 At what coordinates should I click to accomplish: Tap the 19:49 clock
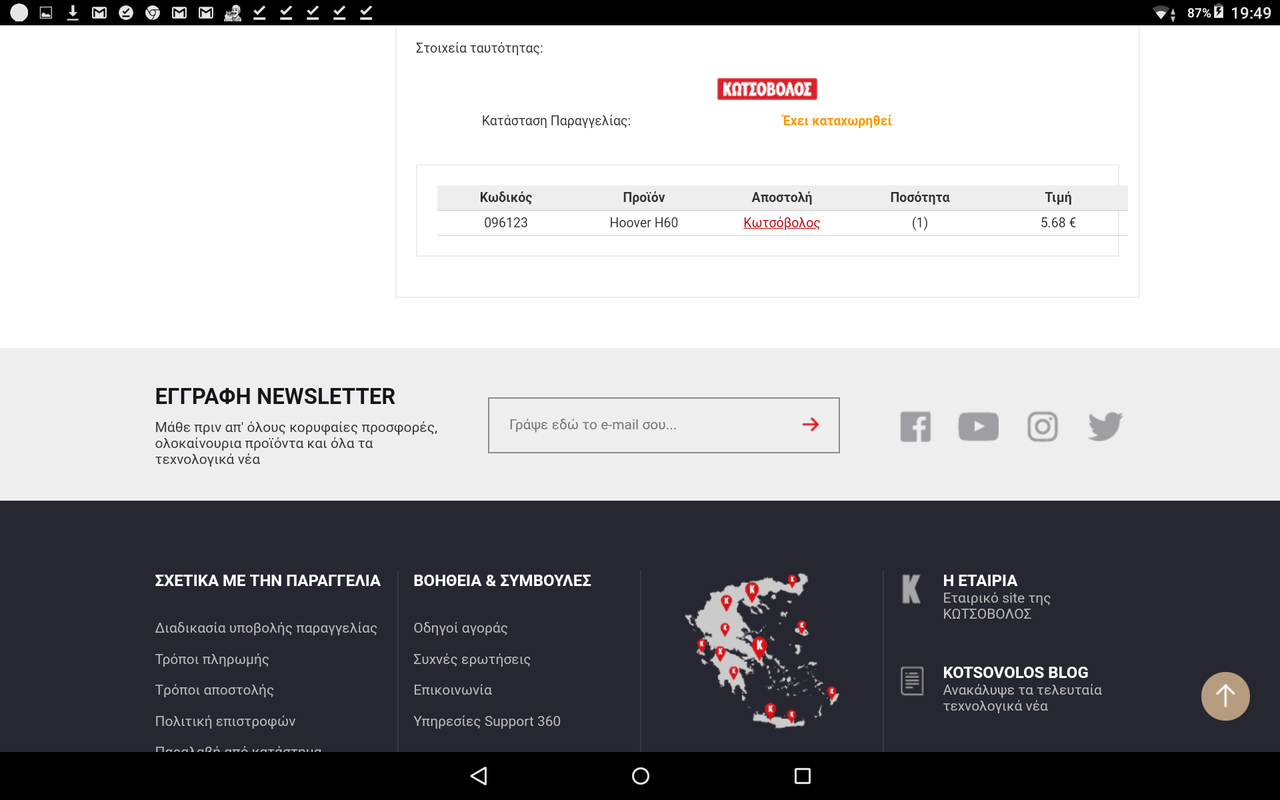tap(1251, 13)
